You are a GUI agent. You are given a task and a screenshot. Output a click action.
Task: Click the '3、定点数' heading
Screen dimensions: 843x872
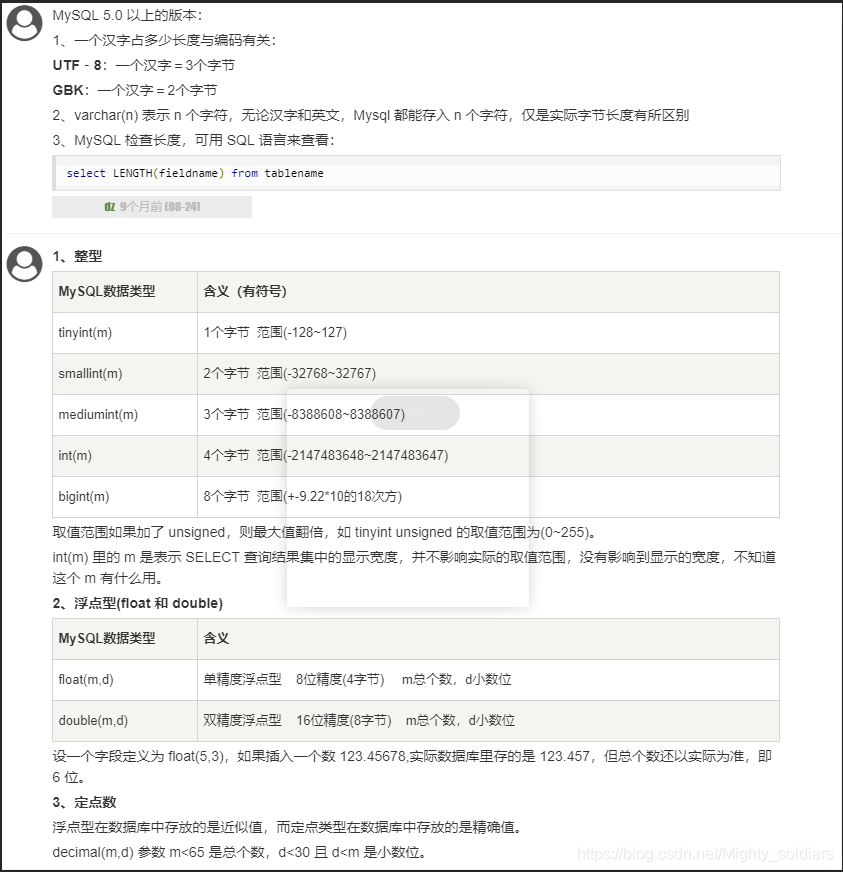click(84, 802)
